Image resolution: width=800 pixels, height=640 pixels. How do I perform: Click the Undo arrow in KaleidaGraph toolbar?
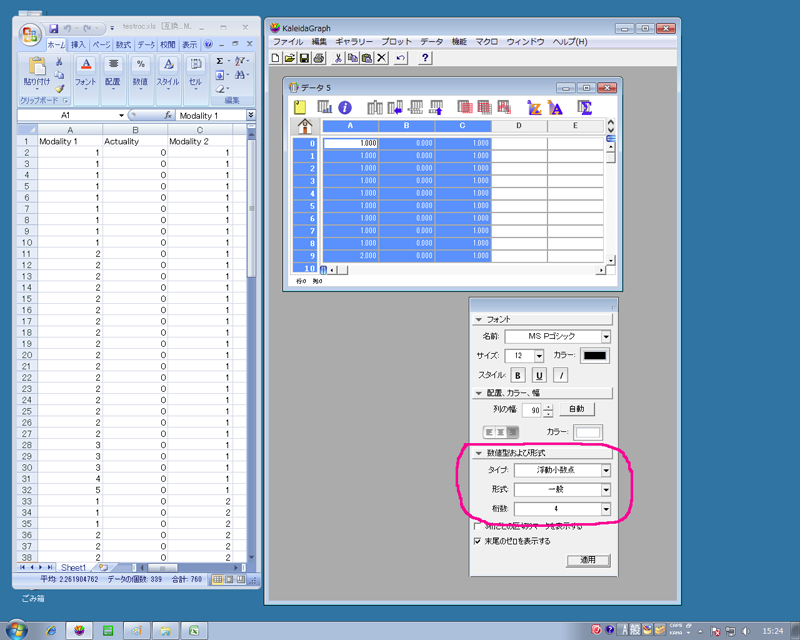(x=401, y=58)
